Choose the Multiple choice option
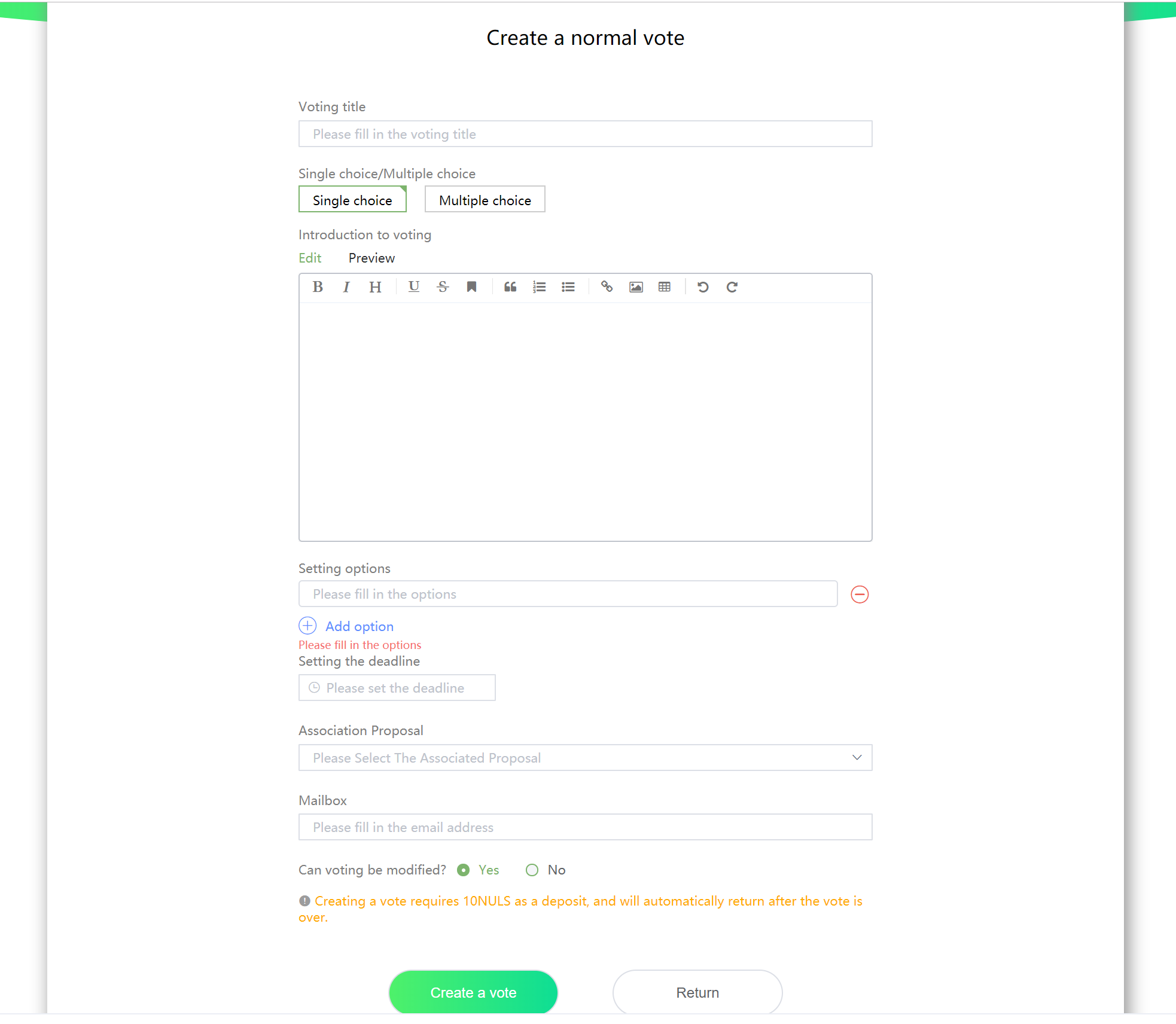The image size is (1176, 1024). coord(485,199)
